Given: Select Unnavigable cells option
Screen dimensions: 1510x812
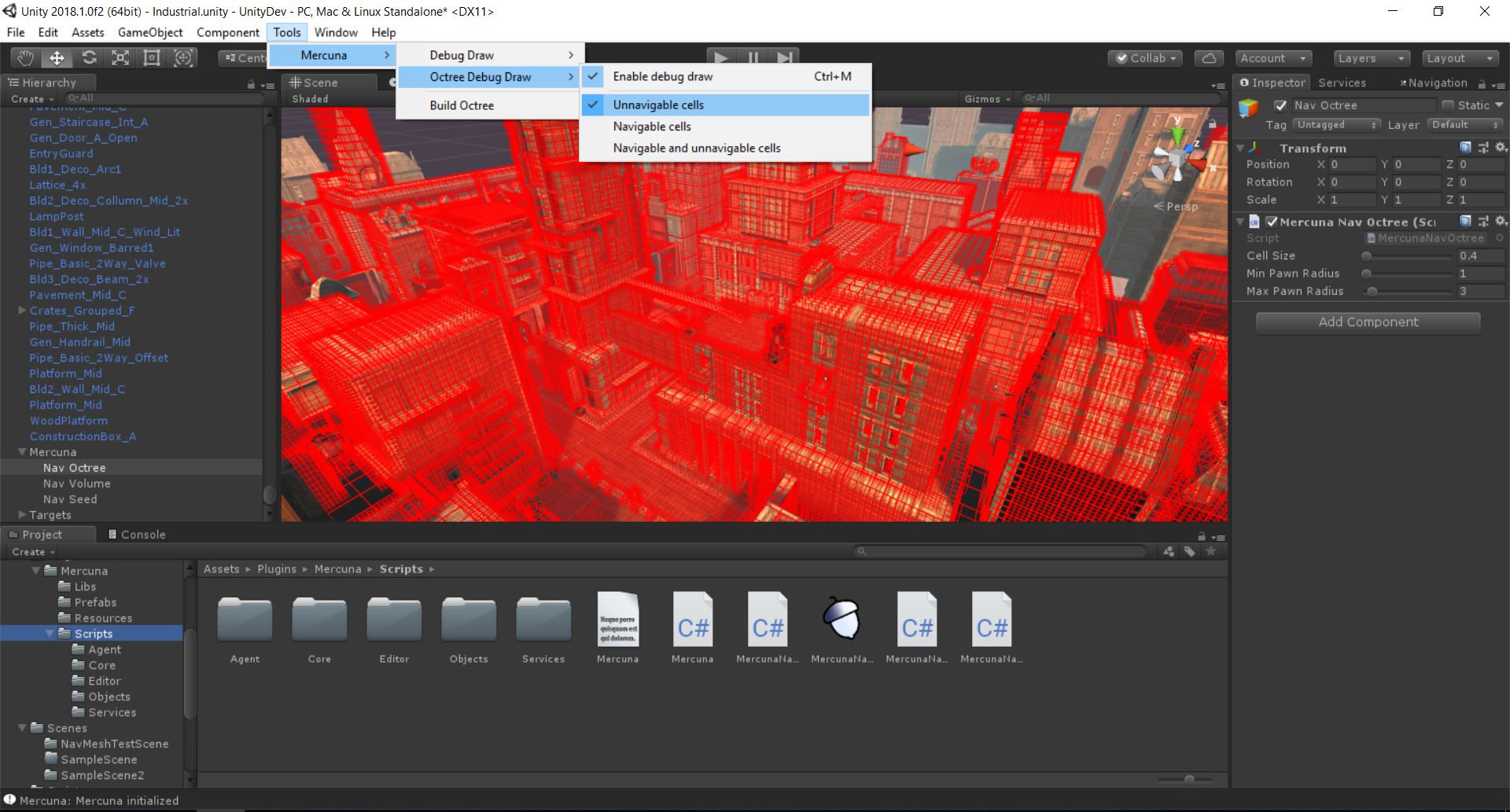Looking at the screenshot, I should 726,105.
